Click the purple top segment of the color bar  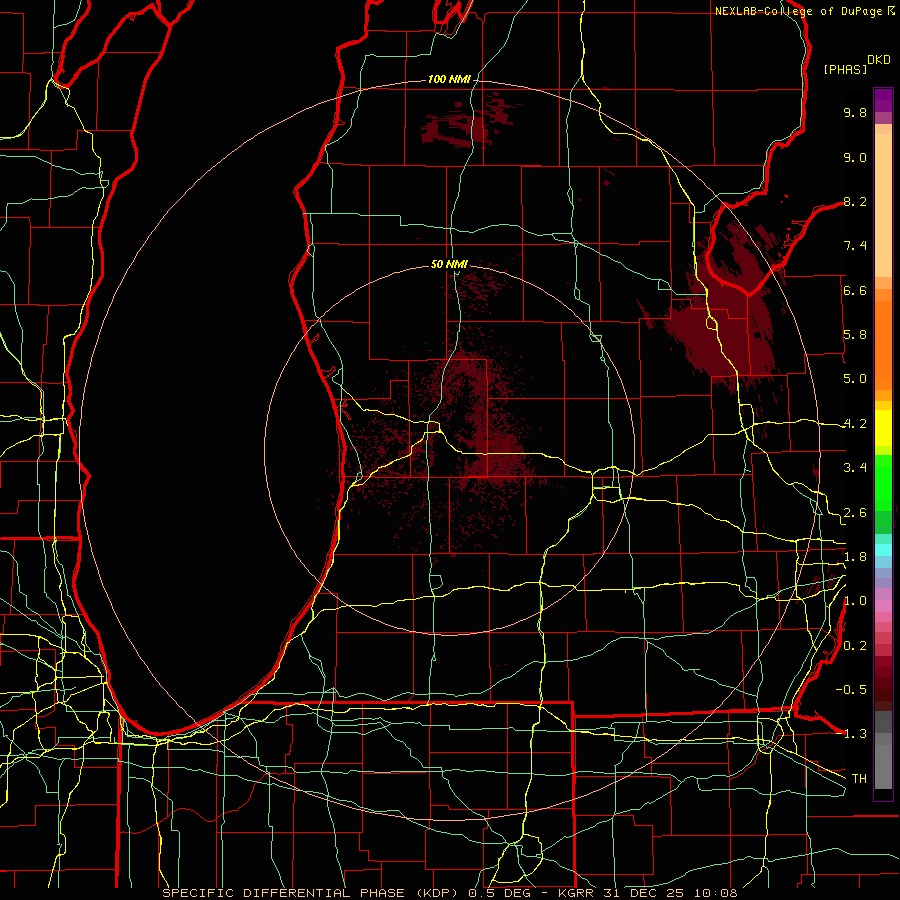pyautogui.click(x=883, y=100)
